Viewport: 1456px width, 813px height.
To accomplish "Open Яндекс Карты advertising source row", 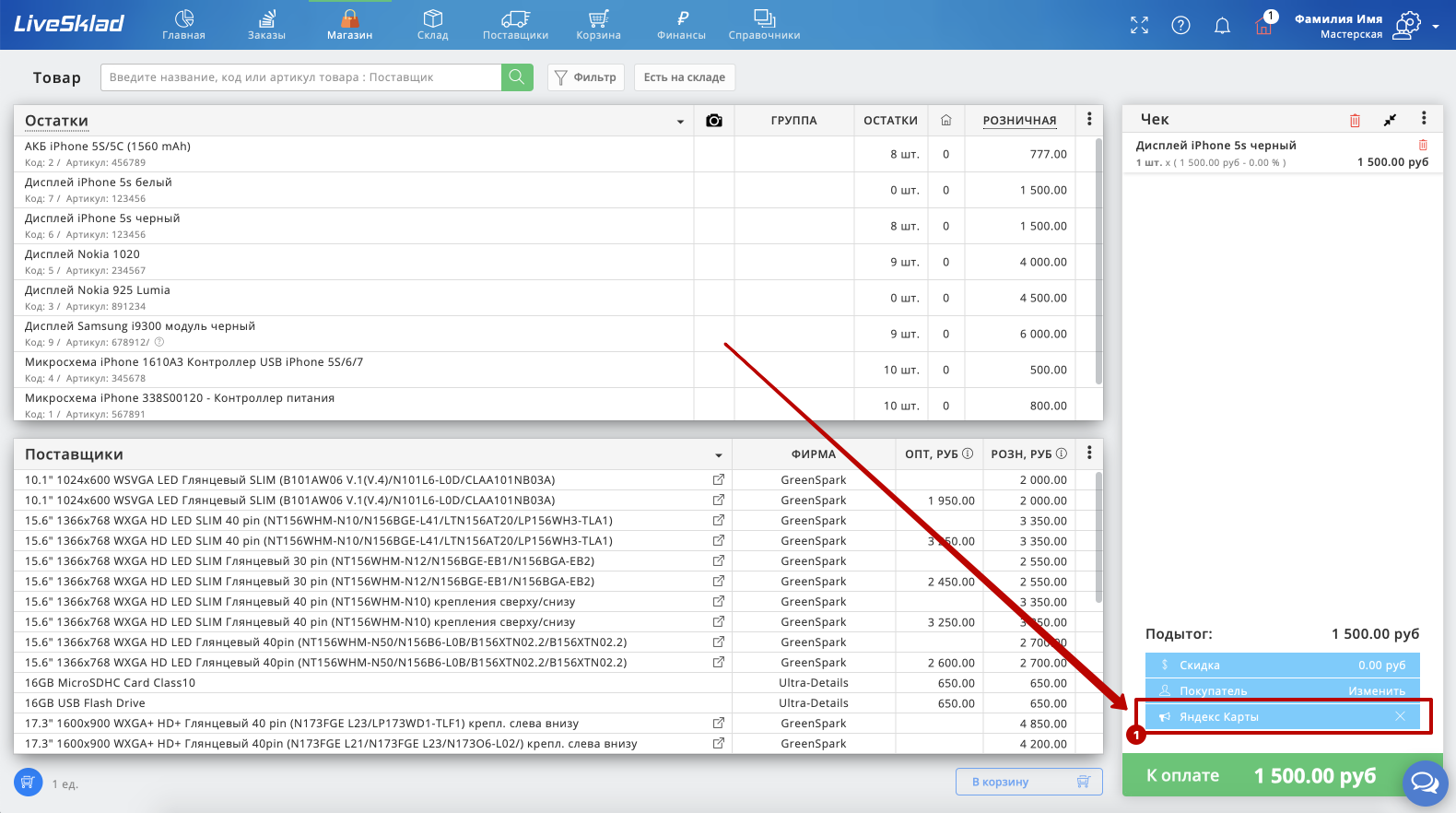I will point(1282,716).
